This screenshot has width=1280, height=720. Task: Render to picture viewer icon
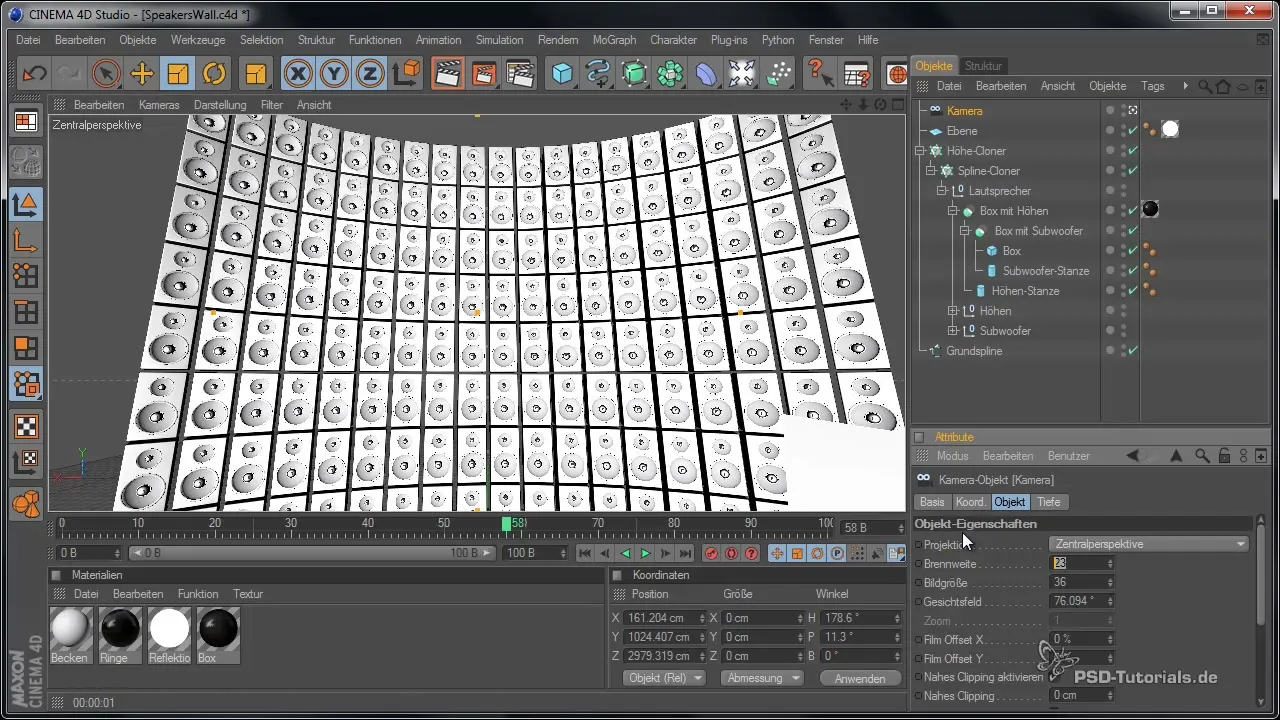(483, 74)
